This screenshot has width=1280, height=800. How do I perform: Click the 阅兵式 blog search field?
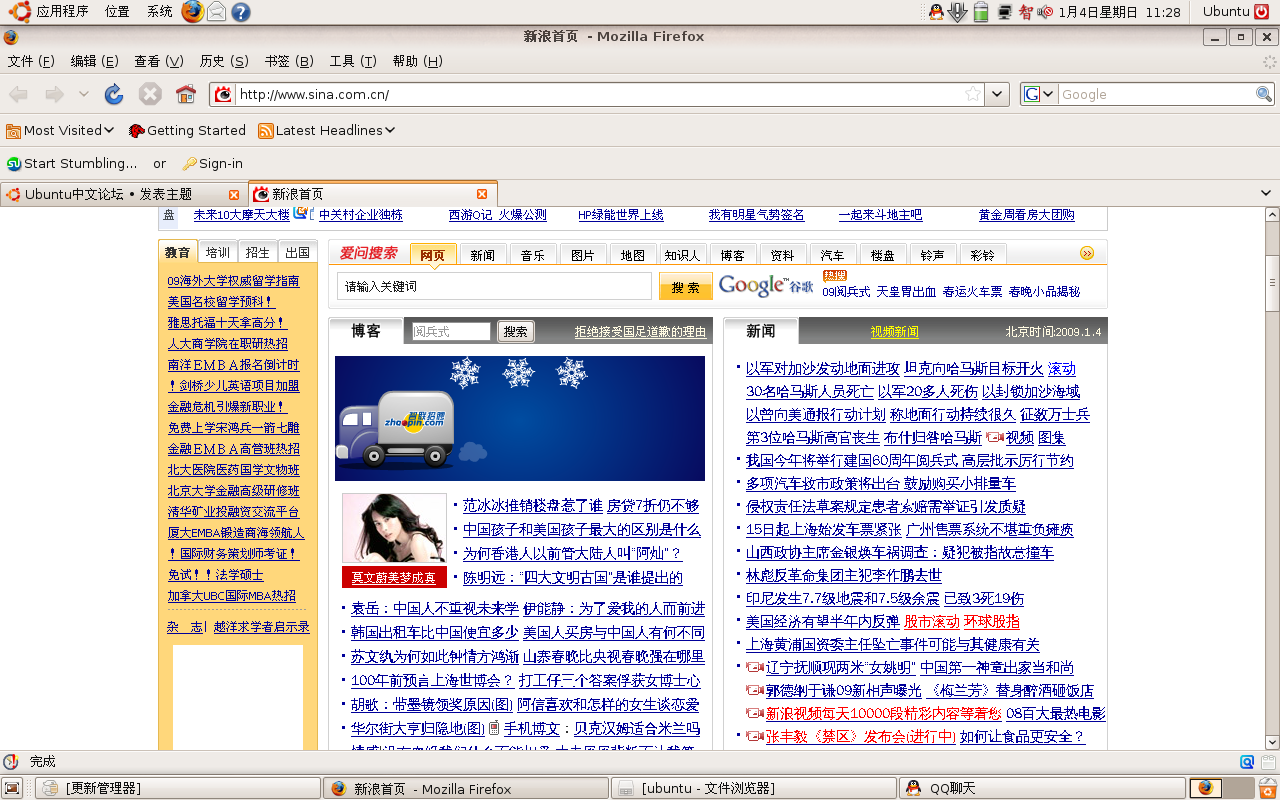coord(451,331)
